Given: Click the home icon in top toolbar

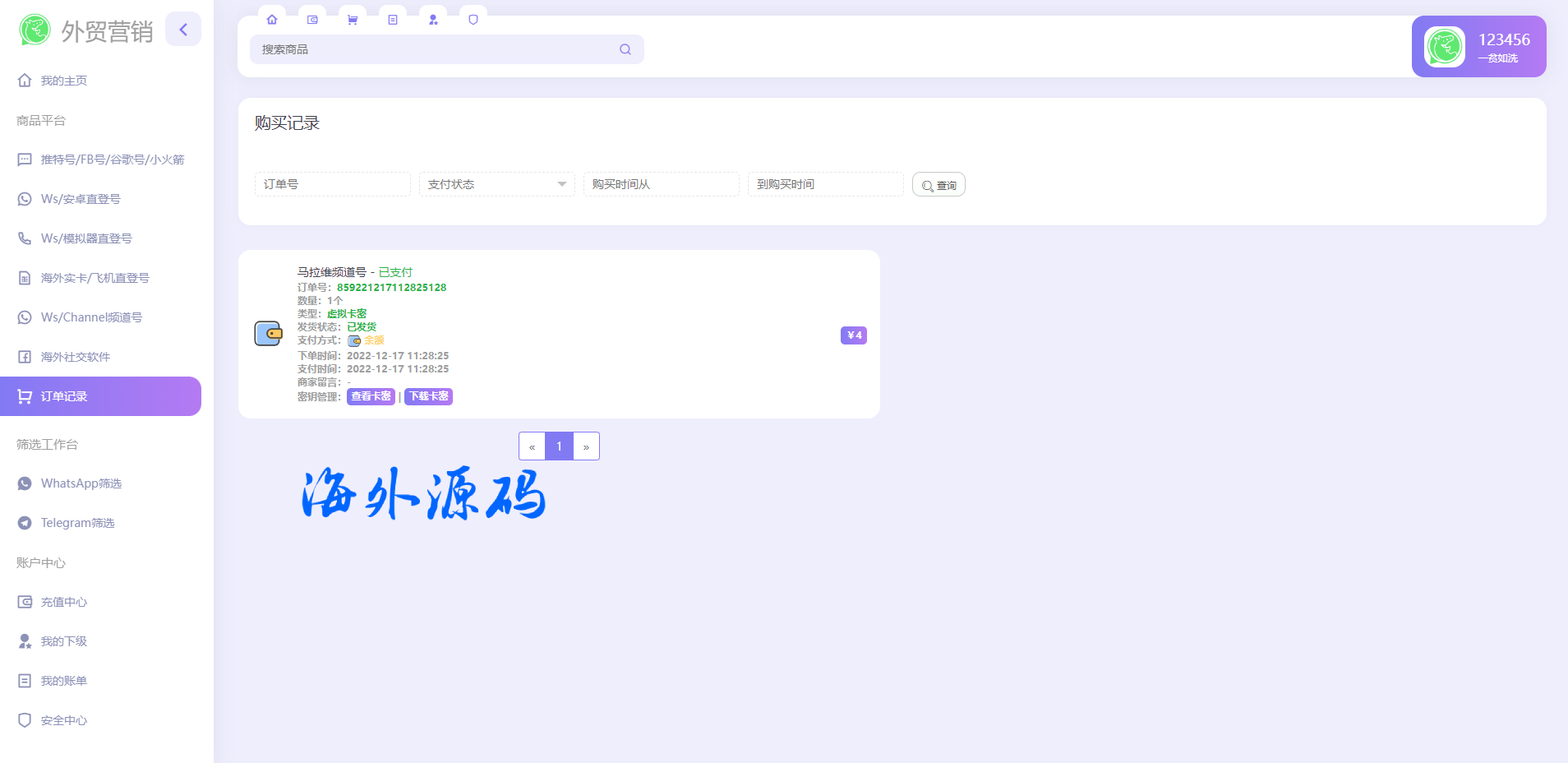Looking at the screenshot, I should click(x=272, y=20).
